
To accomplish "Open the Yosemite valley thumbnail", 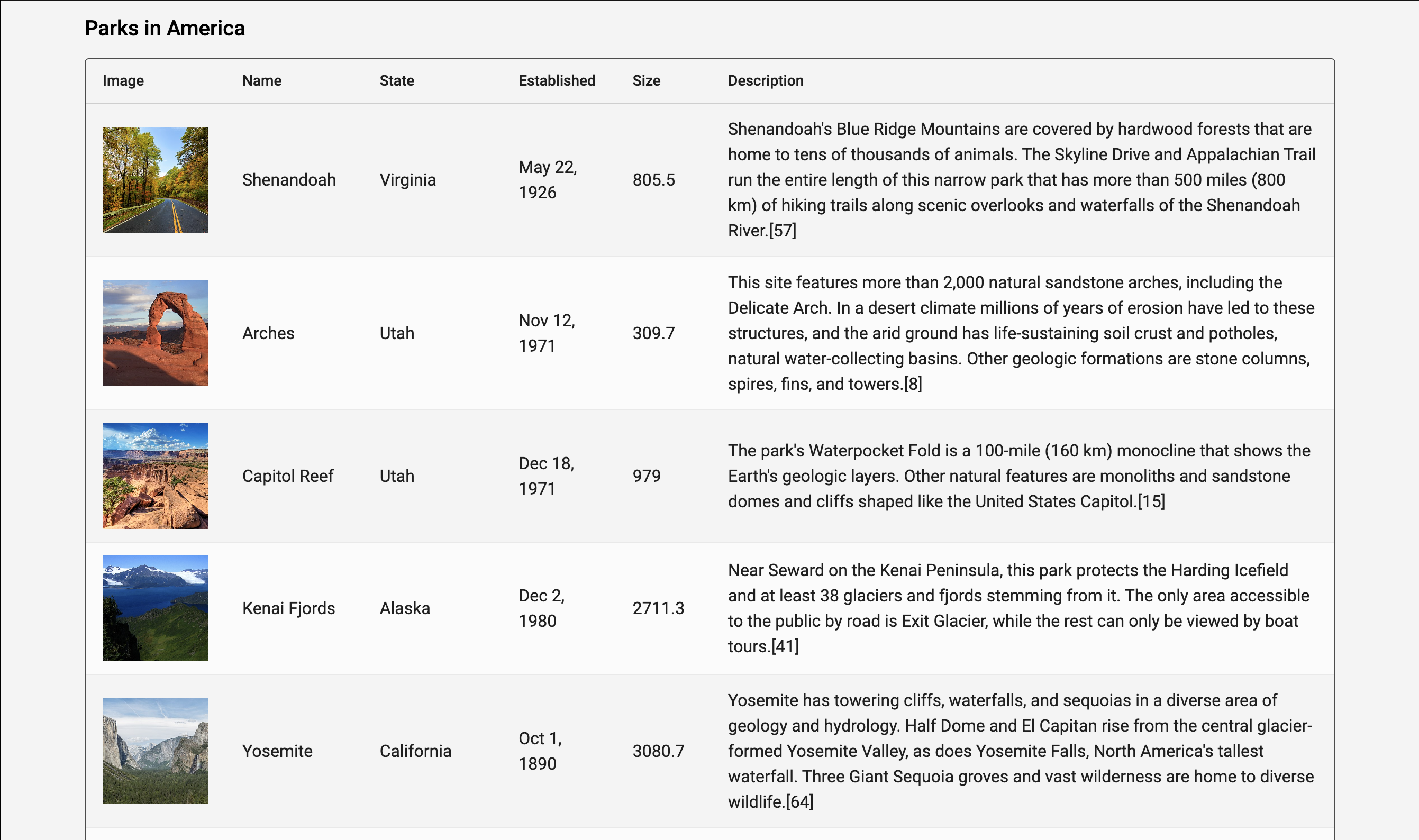I will pos(155,751).
